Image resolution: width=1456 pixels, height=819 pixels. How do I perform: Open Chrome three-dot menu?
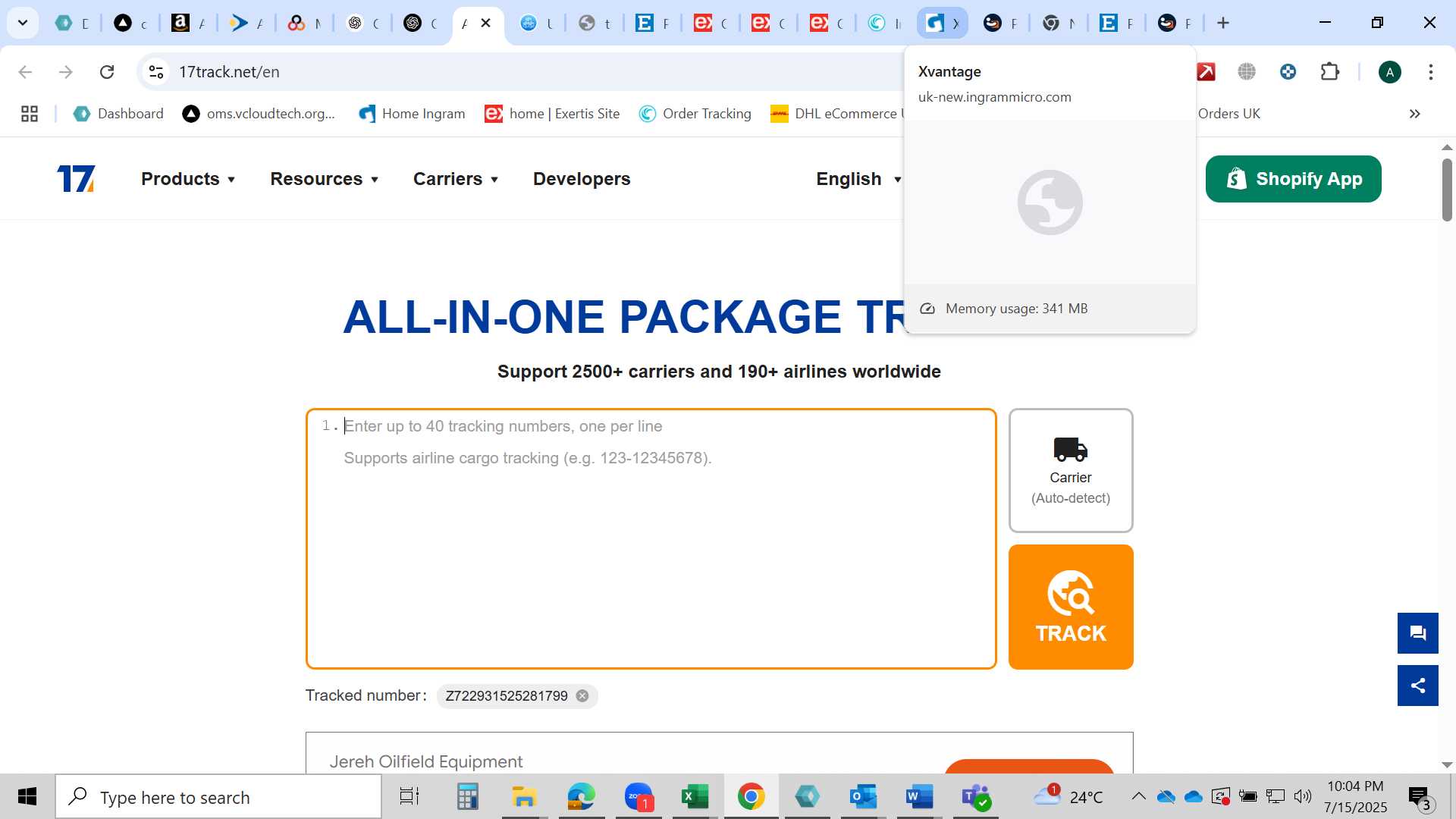[x=1430, y=72]
